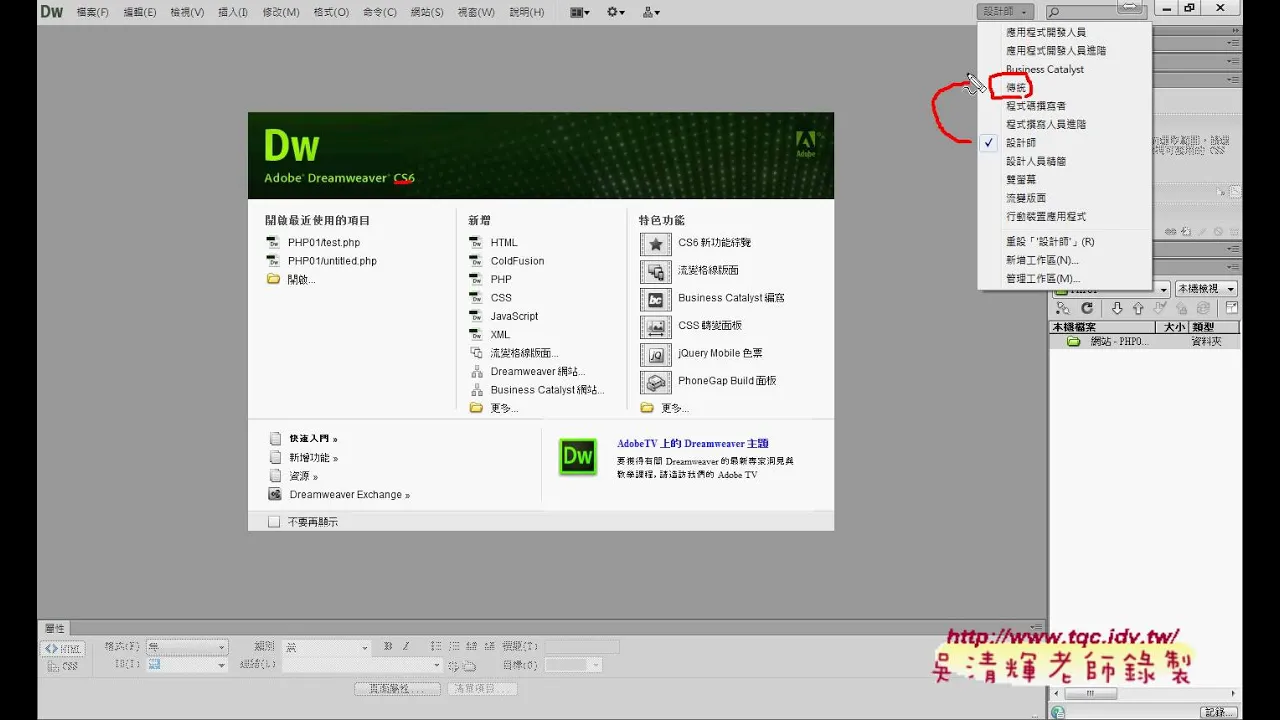Open the 連結(L) link combo box
The width and height of the screenshot is (1280, 720).
[362, 666]
